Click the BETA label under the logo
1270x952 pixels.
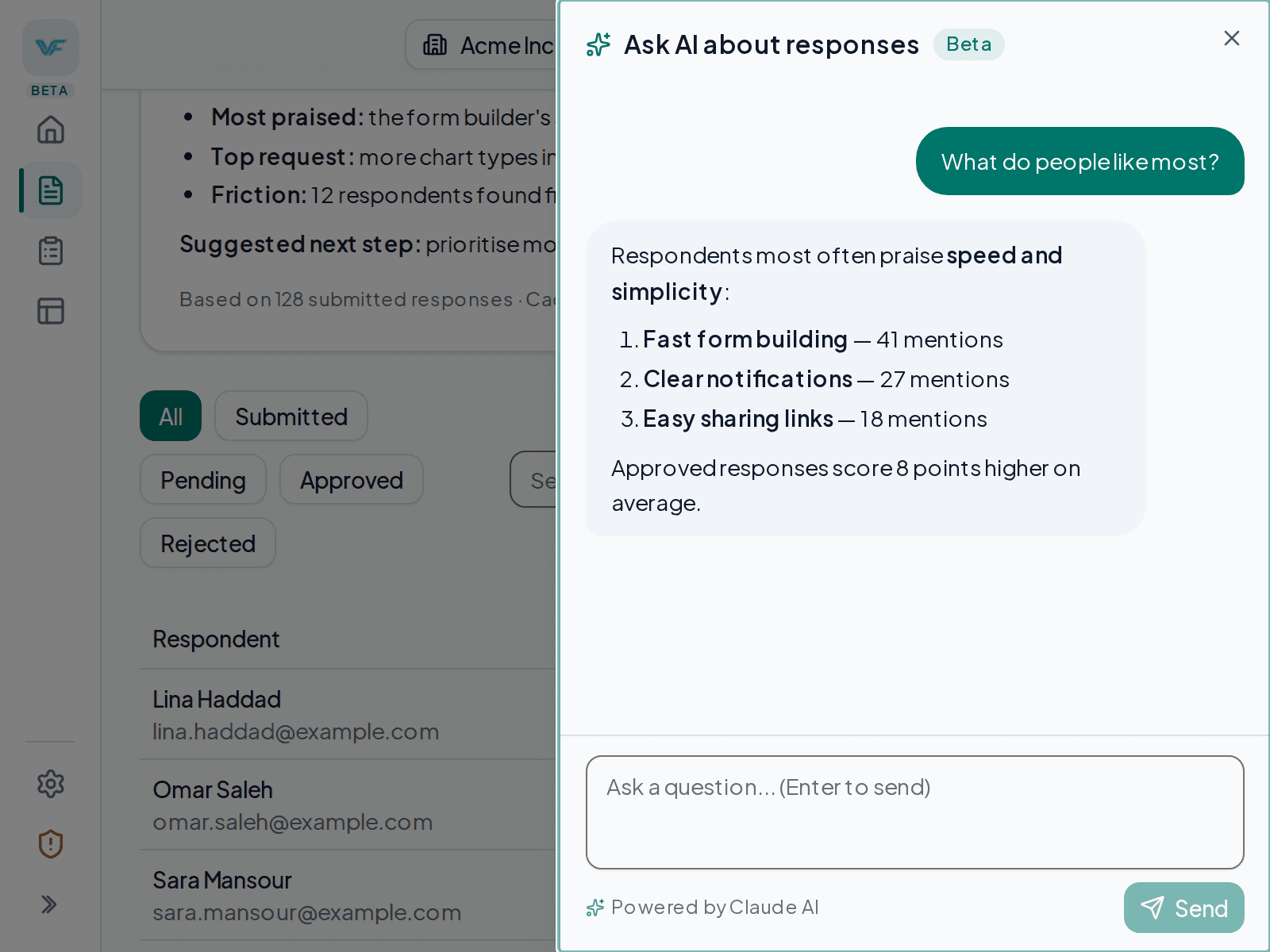[x=50, y=90]
